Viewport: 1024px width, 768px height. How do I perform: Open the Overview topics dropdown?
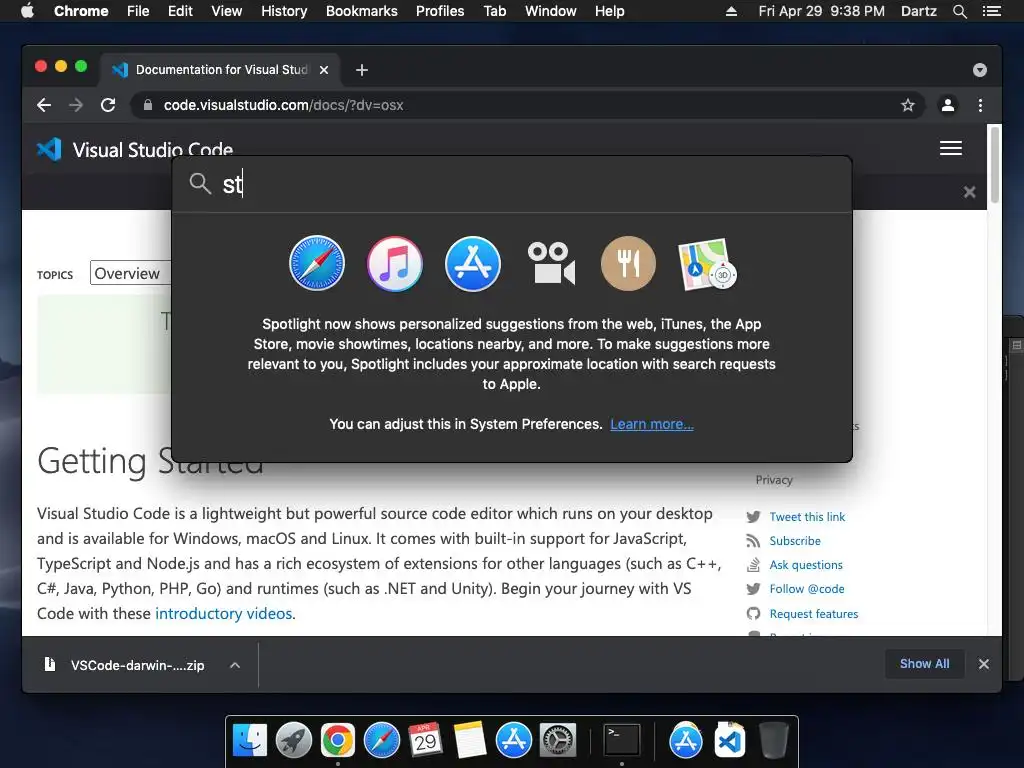(x=130, y=273)
